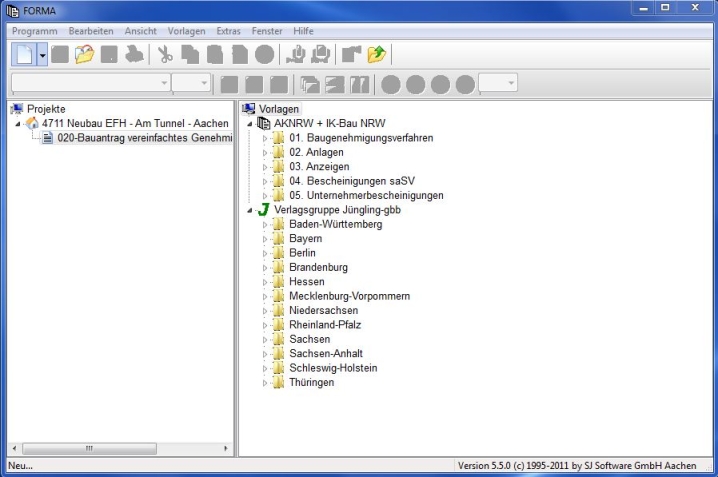Expand the Bayern folder node
This screenshot has height=477, width=718.
click(265, 239)
